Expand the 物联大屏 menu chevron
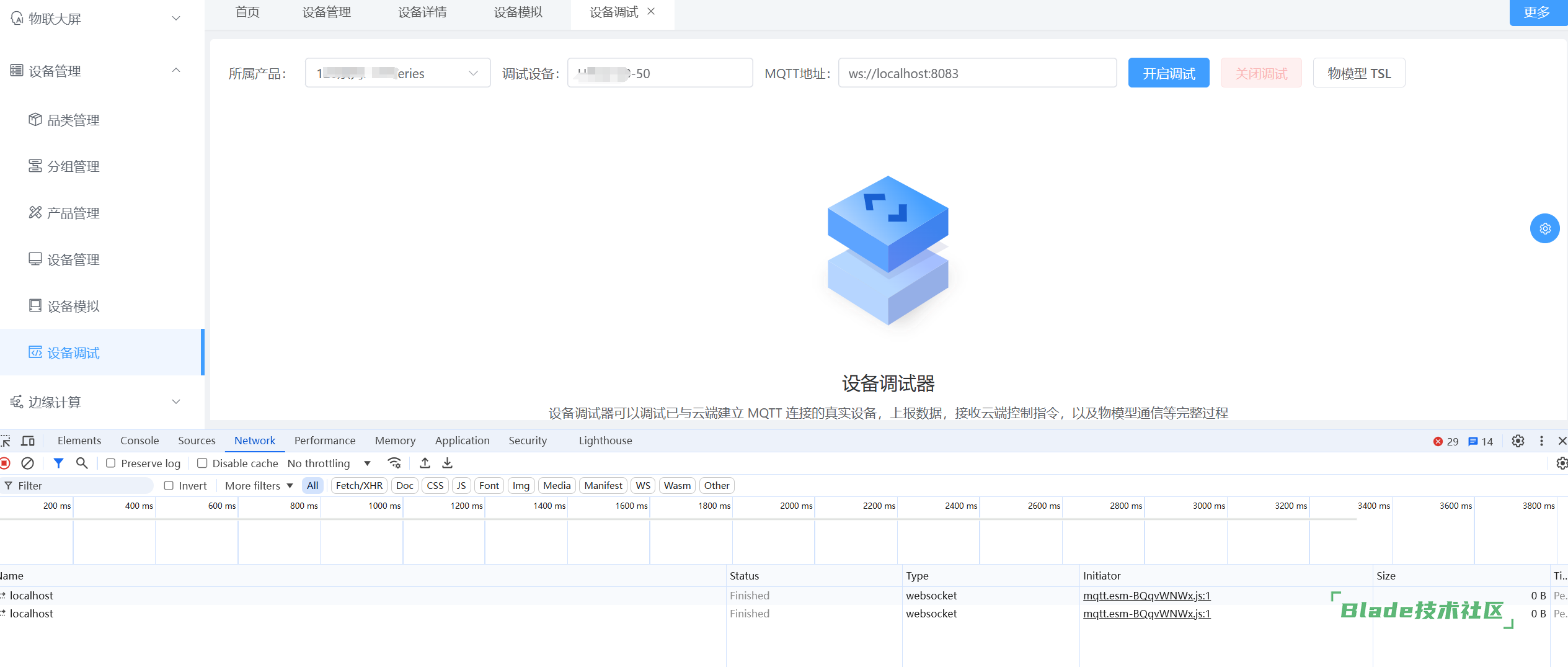 pyautogui.click(x=176, y=19)
